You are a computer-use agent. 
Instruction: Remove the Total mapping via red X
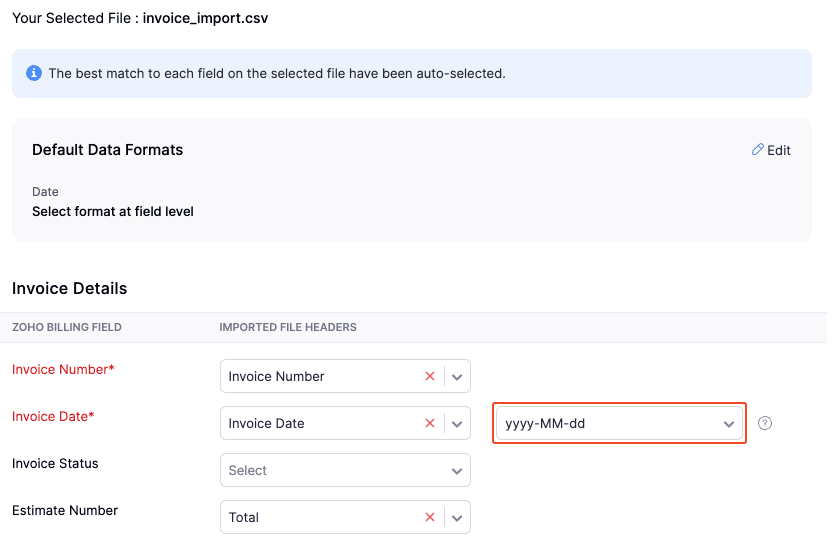[x=430, y=517]
